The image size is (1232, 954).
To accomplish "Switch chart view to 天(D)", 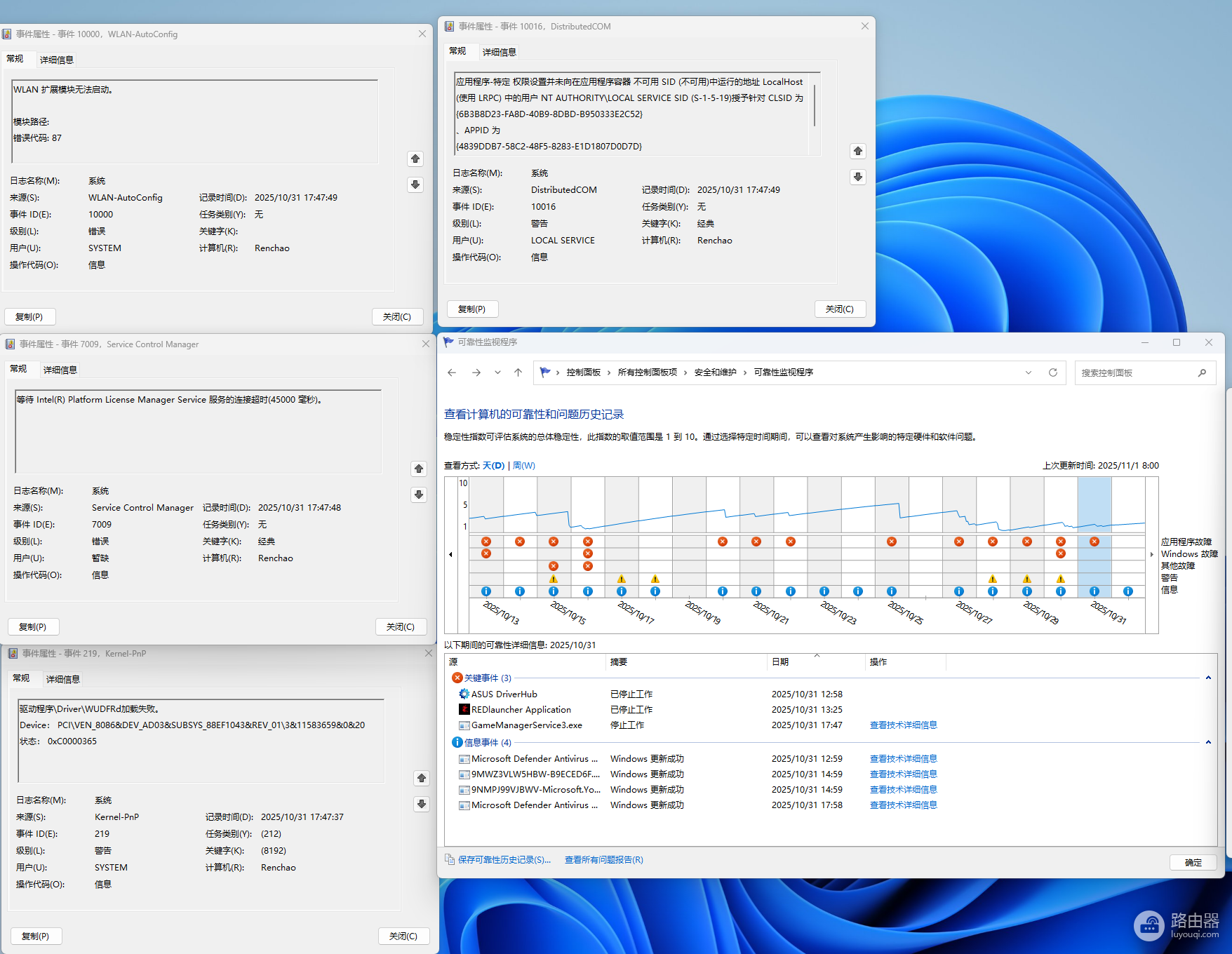I will [x=494, y=466].
